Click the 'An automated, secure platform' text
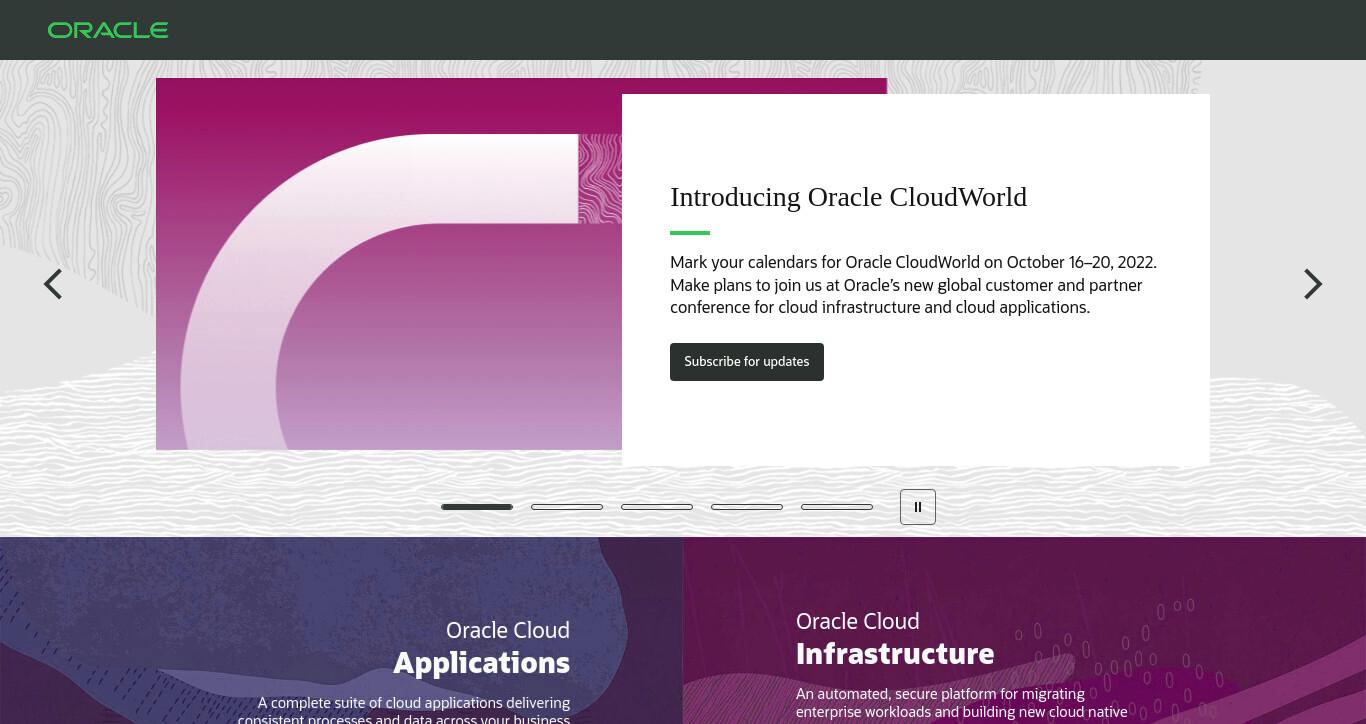The image size is (1366, 724). coord(962,703)
